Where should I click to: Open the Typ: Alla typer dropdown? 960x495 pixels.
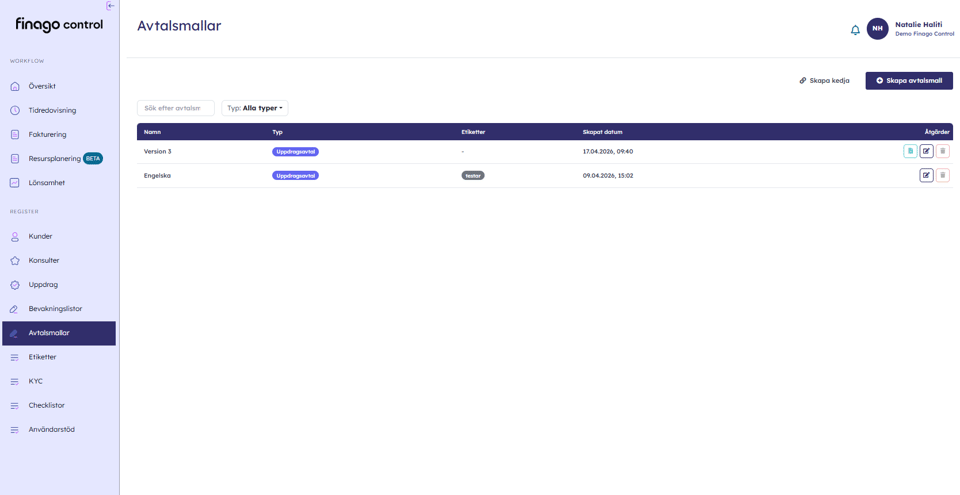click(x=255, y=108)
